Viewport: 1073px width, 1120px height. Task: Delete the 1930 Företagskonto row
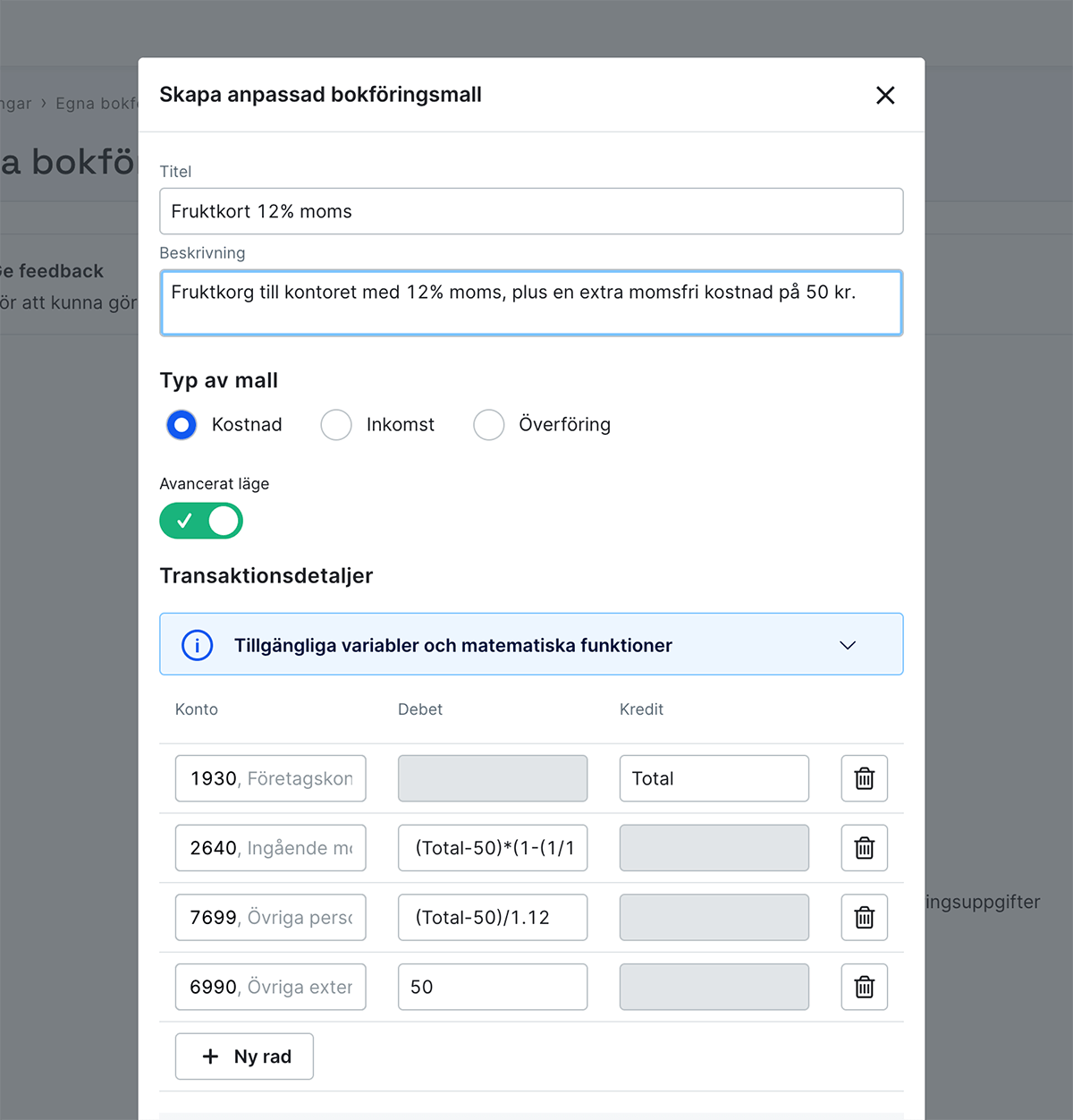click(x=864, y=778)
